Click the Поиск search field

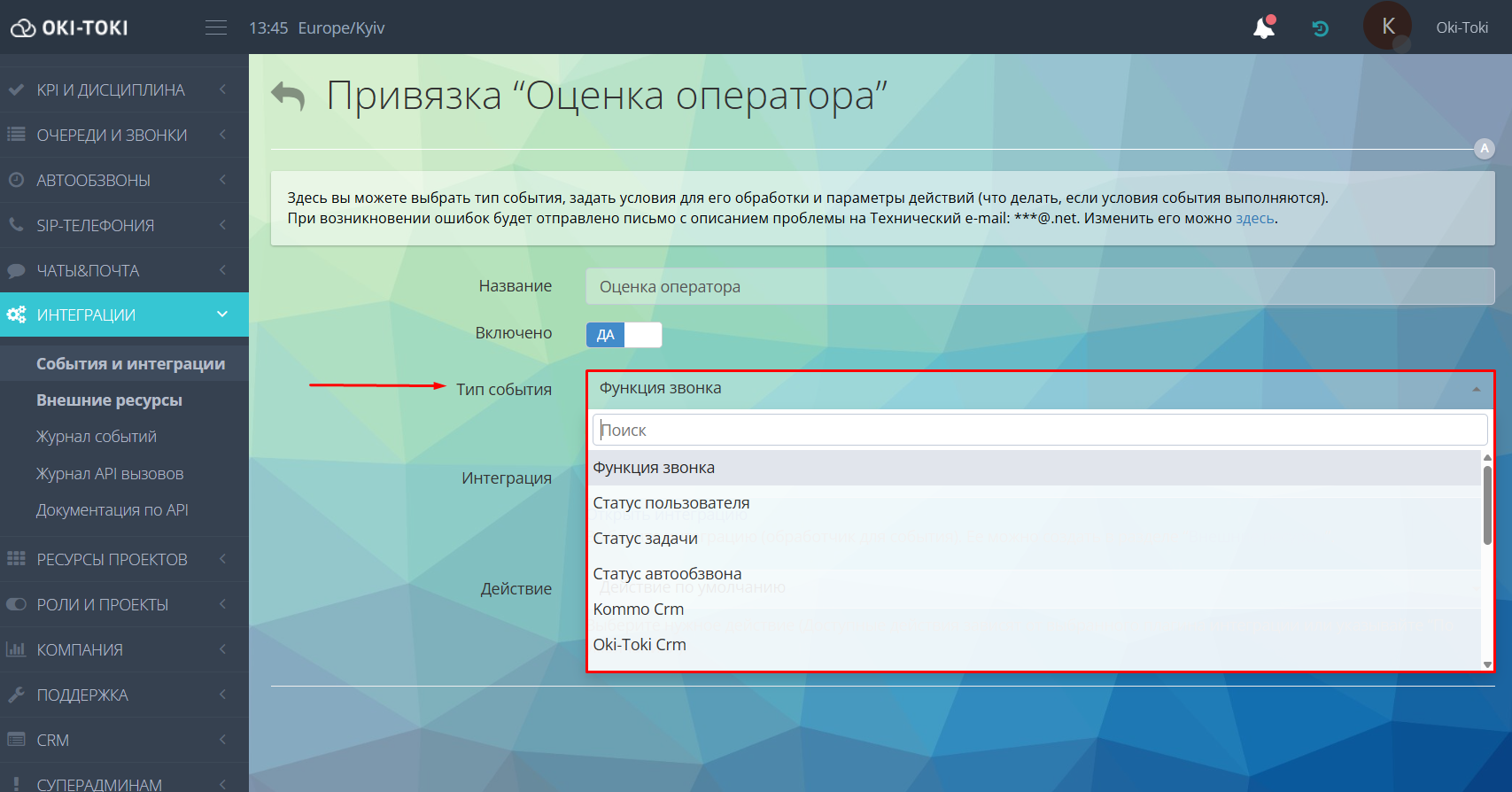1040,431
